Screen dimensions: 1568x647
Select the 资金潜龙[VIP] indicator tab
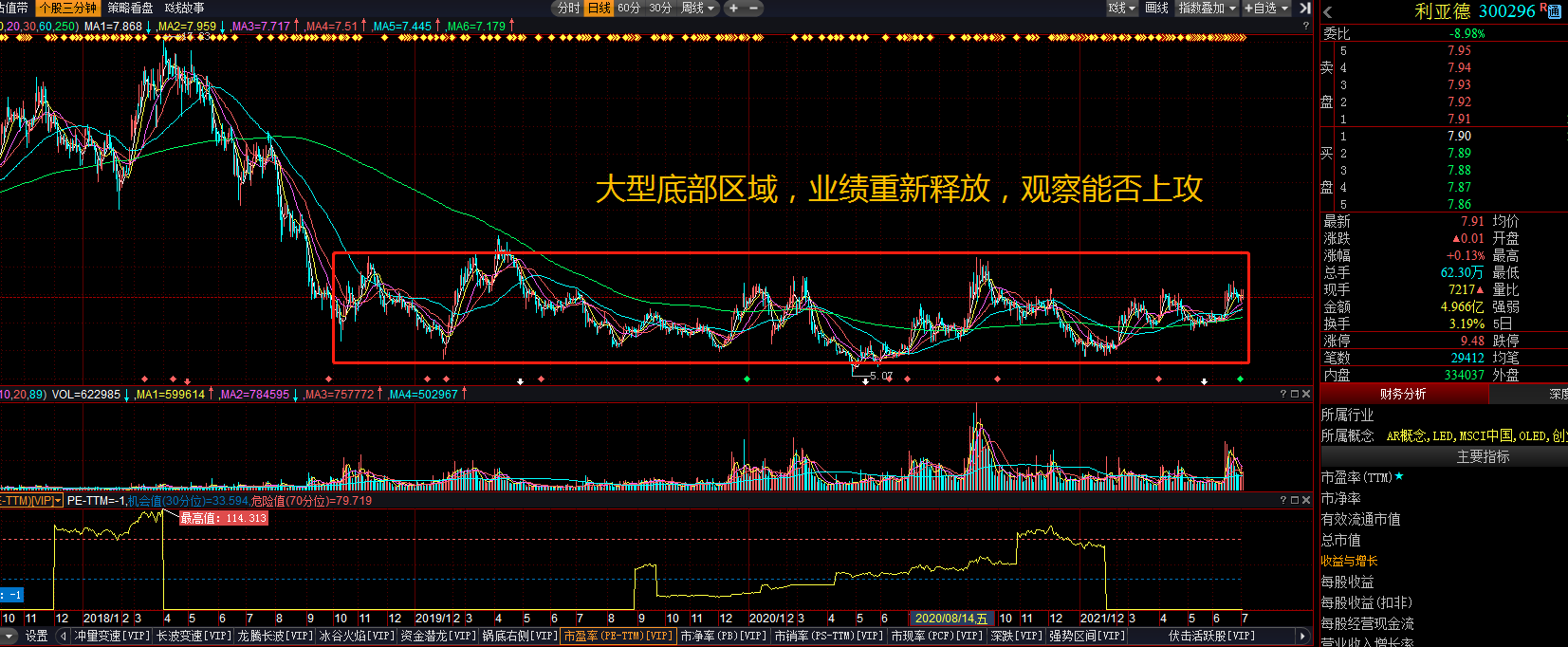pyautogui.click(x=438, y=636)
